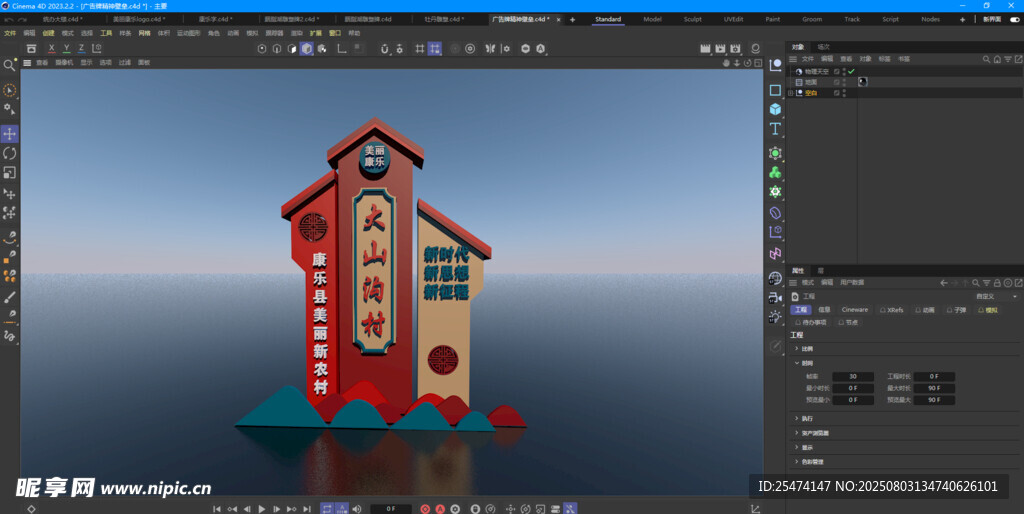Open the 文件 menu in main menu bar

click(10, 33)
